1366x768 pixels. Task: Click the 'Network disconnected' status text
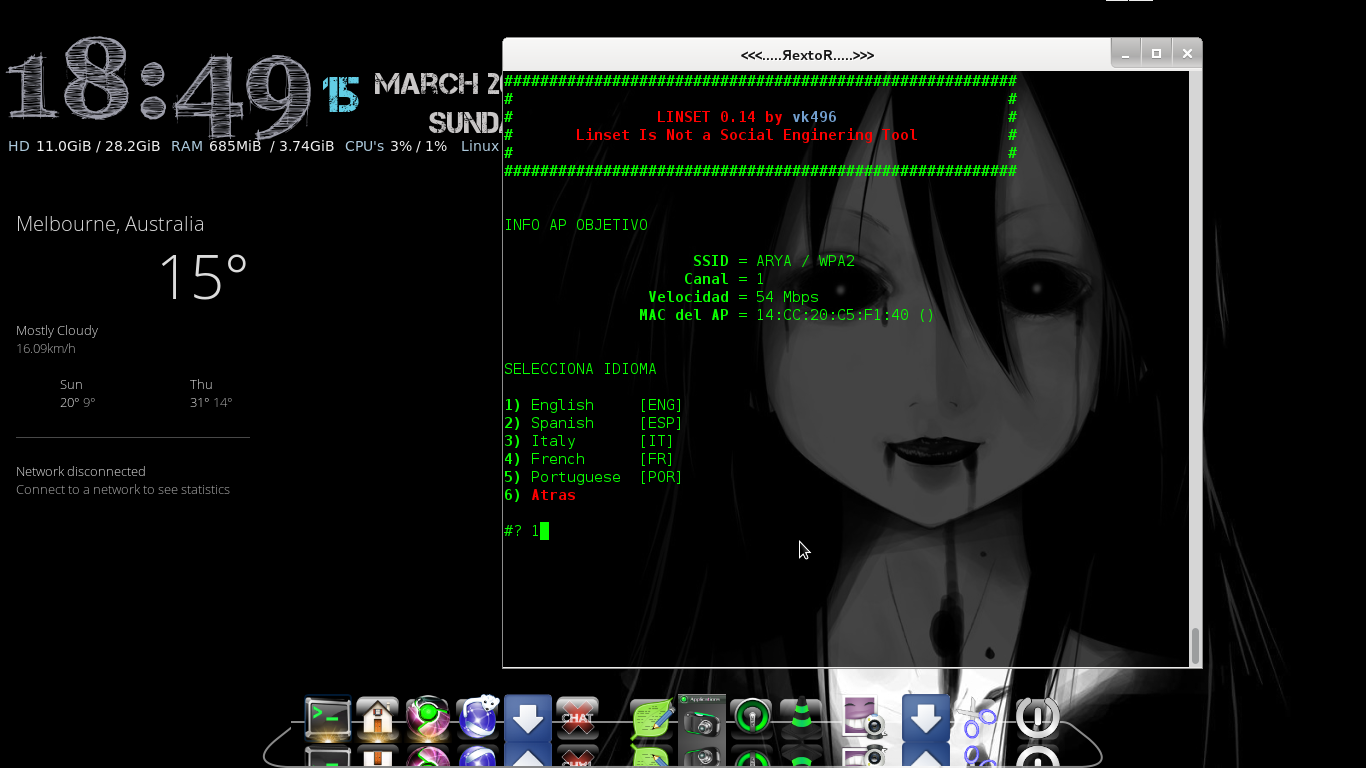click(x=81, y=471)
